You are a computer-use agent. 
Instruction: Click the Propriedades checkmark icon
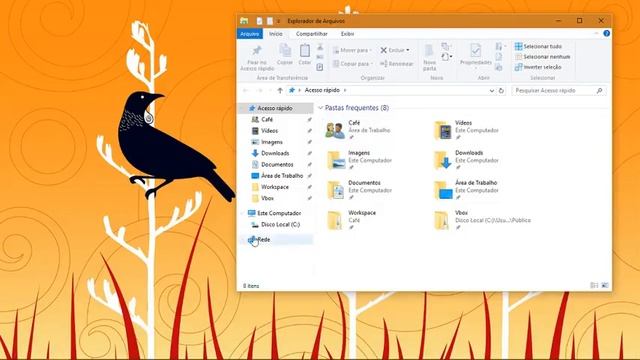pyautogui.click(x=475, y=51)
